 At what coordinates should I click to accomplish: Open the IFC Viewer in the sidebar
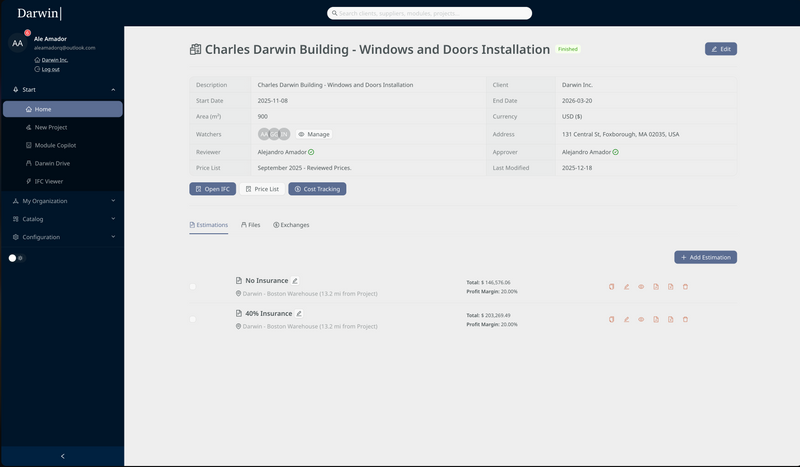tap(49, 181)
